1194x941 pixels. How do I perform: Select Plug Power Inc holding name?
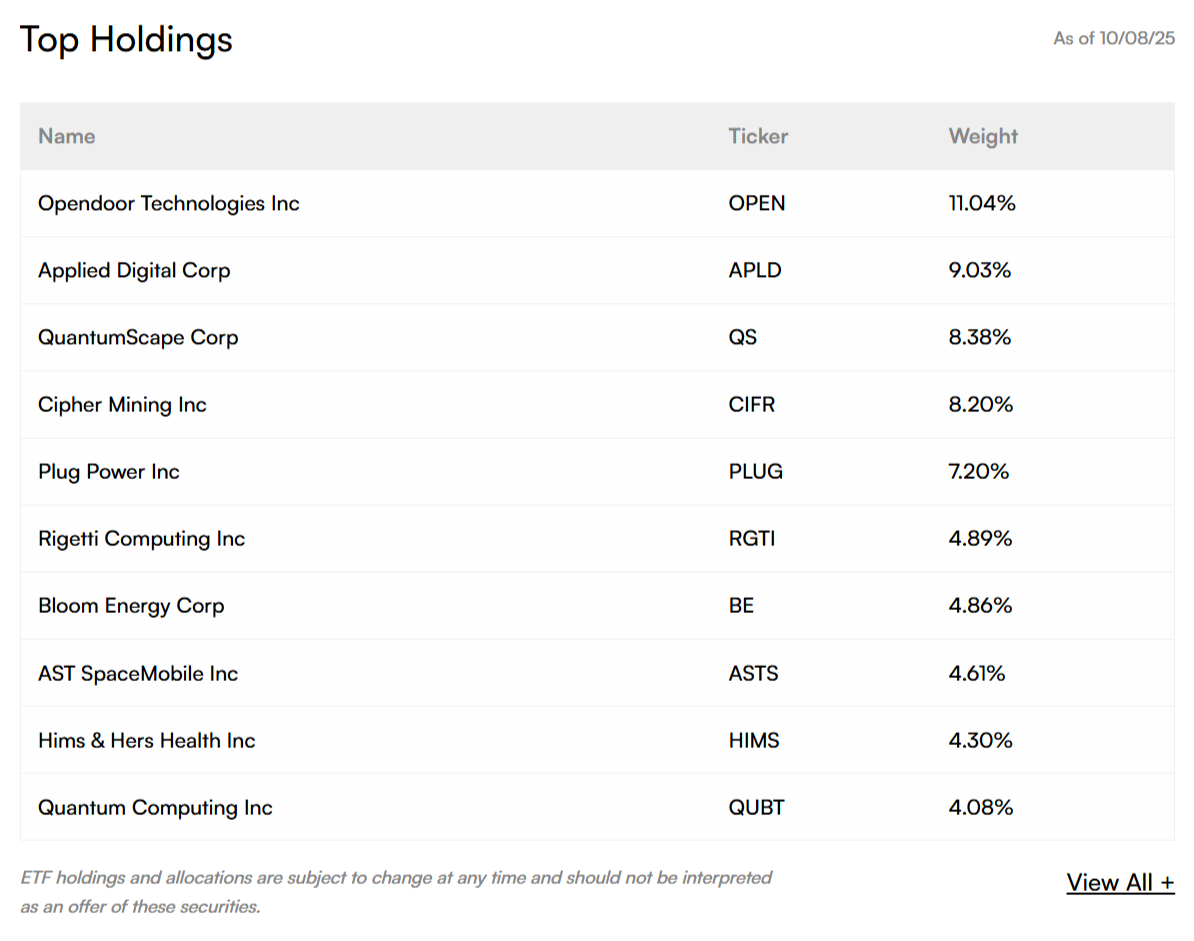tap(109, 471)
